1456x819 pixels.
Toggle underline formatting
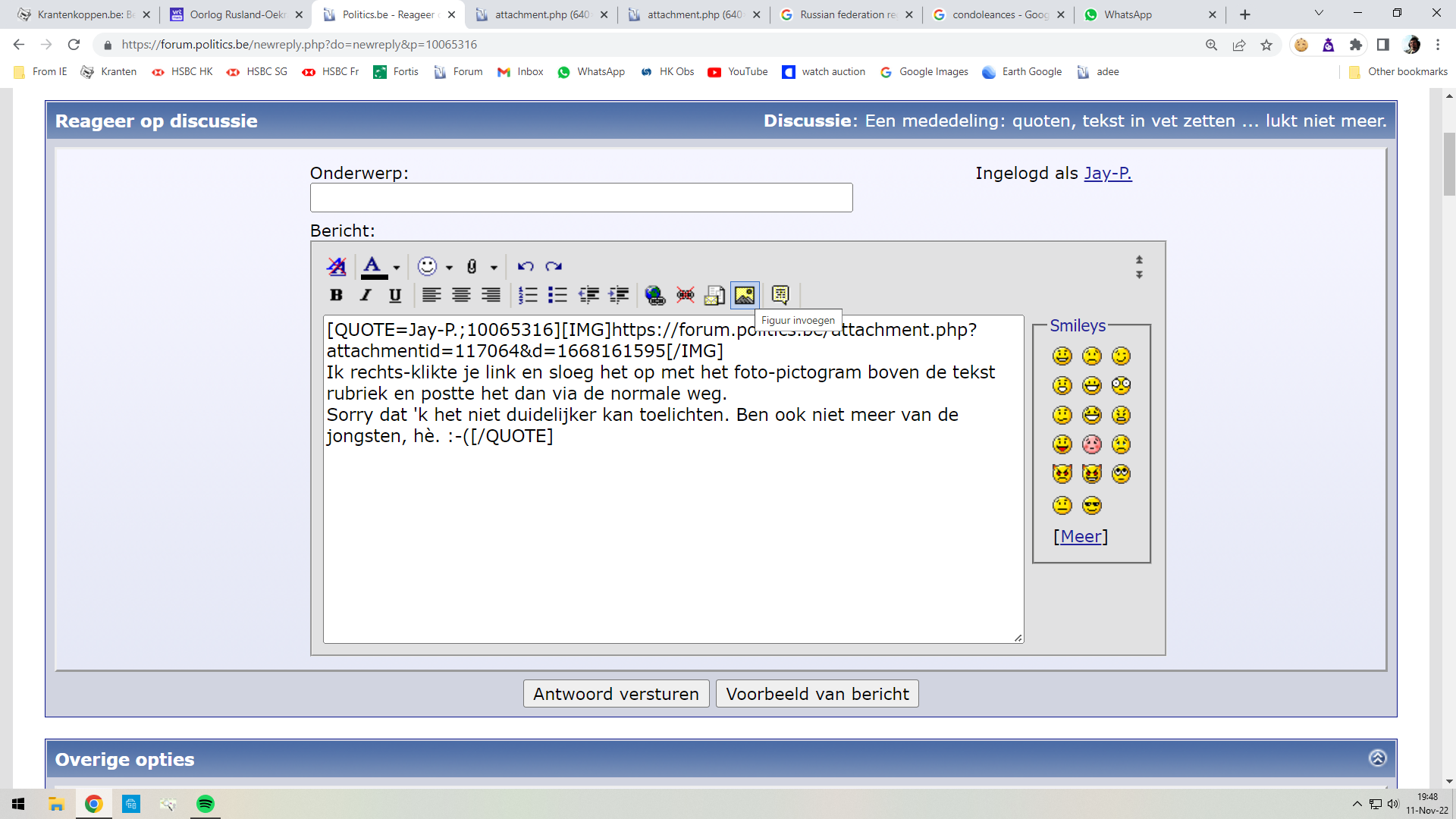[x=395, y=295]
